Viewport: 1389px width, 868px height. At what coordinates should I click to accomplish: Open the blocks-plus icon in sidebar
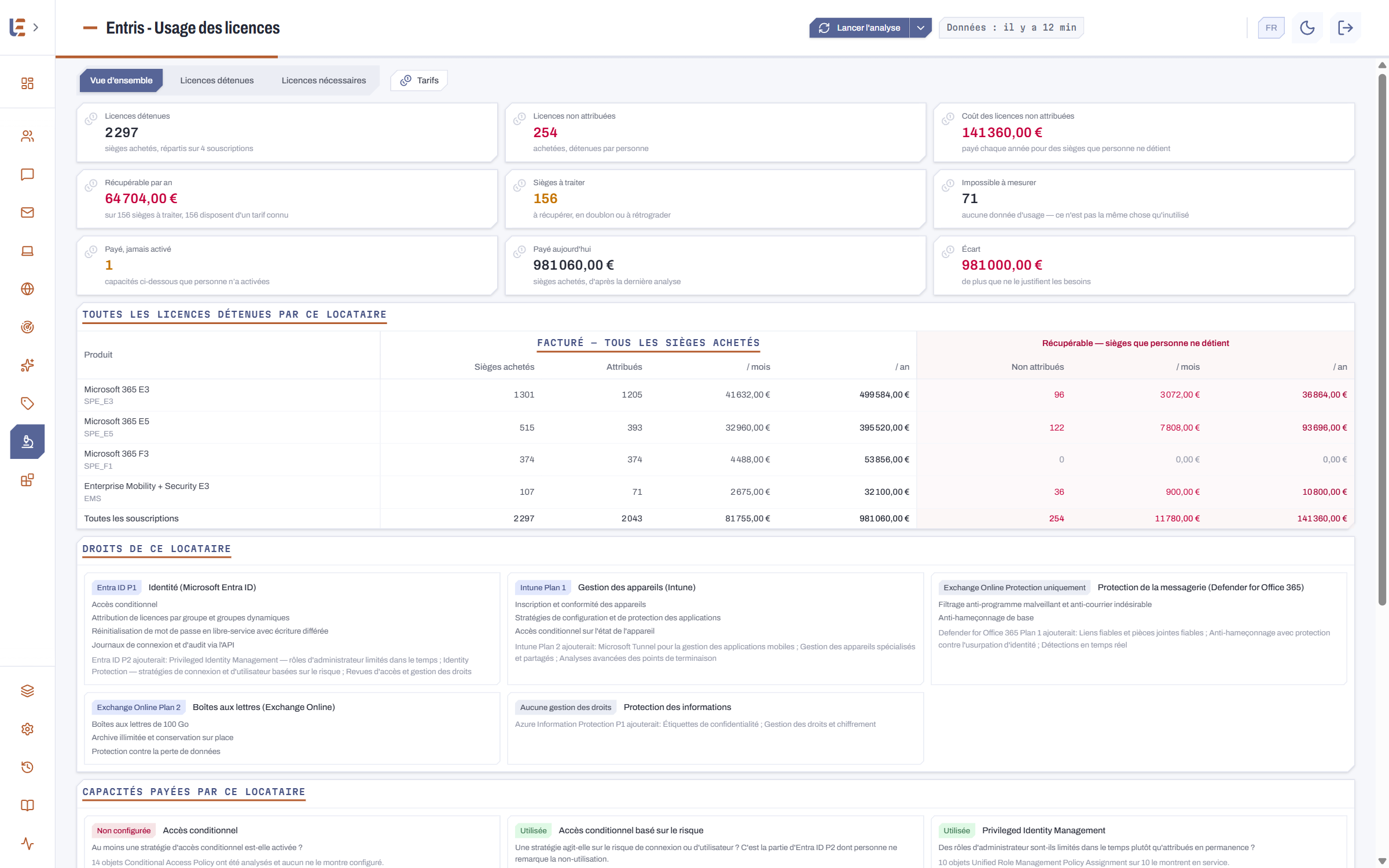27,480
